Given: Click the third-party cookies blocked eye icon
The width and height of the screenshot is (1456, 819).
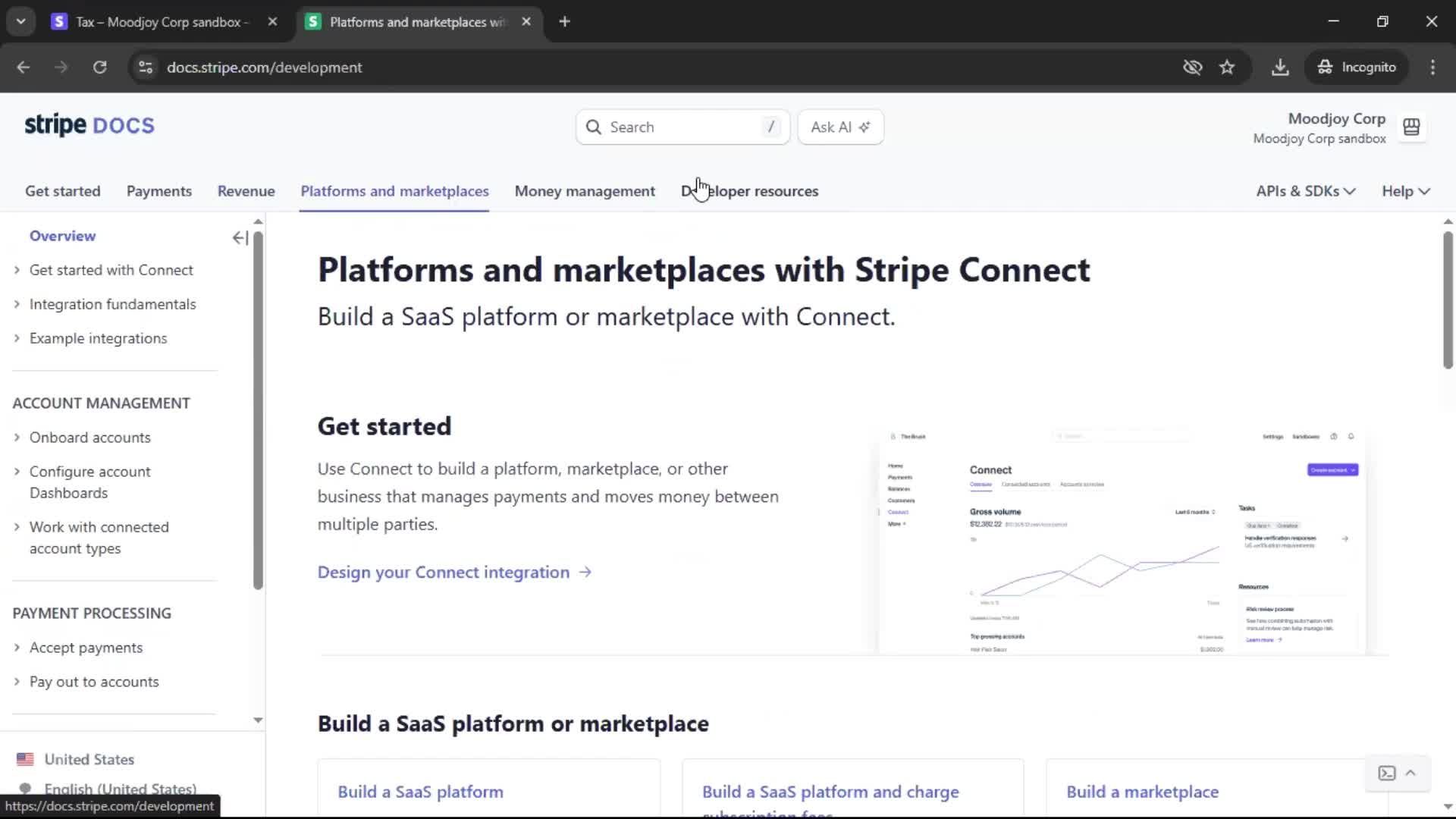Looking at the screenshot, I should pyautogui.click(x=1192, y=67).
